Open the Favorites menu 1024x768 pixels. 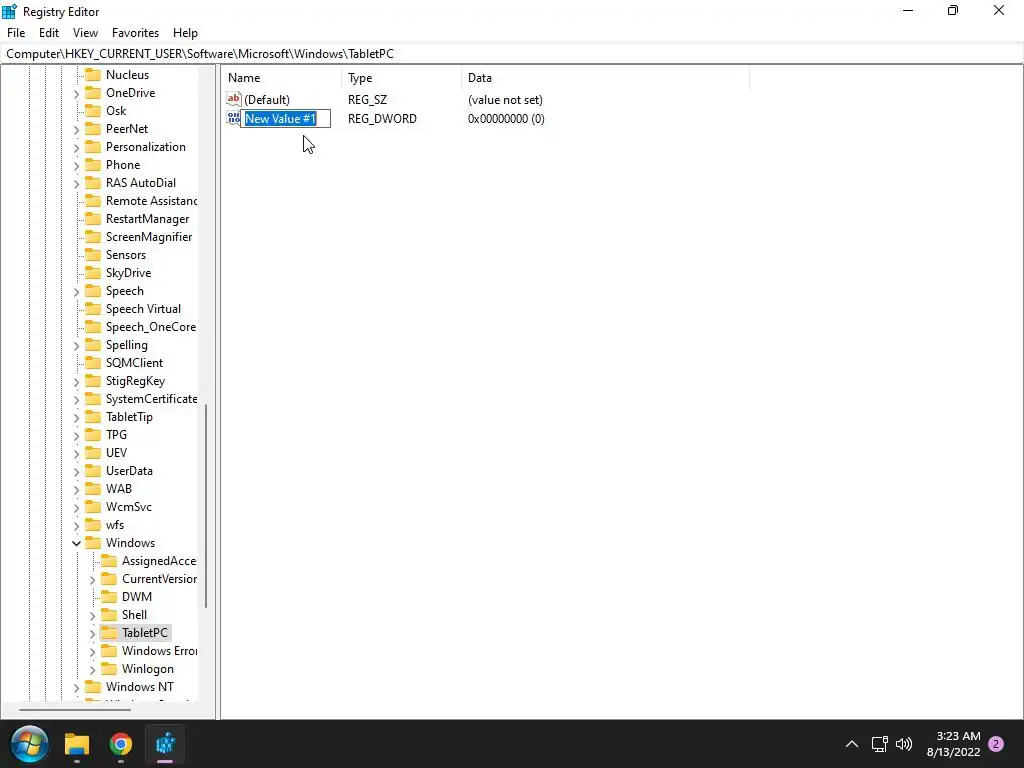[x=135, y=33]
